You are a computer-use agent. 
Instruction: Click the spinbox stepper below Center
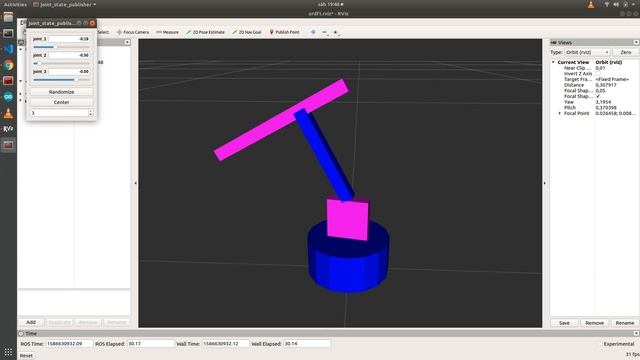tap(90, 113)
